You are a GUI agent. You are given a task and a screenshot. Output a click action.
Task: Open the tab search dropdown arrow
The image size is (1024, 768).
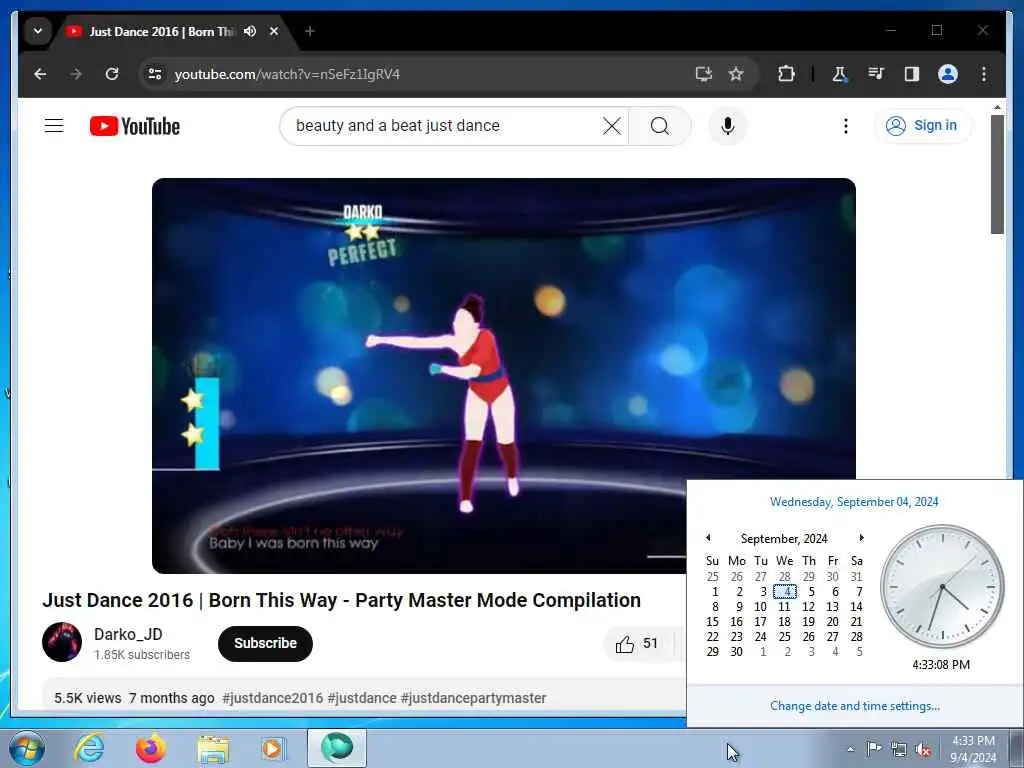38,31
